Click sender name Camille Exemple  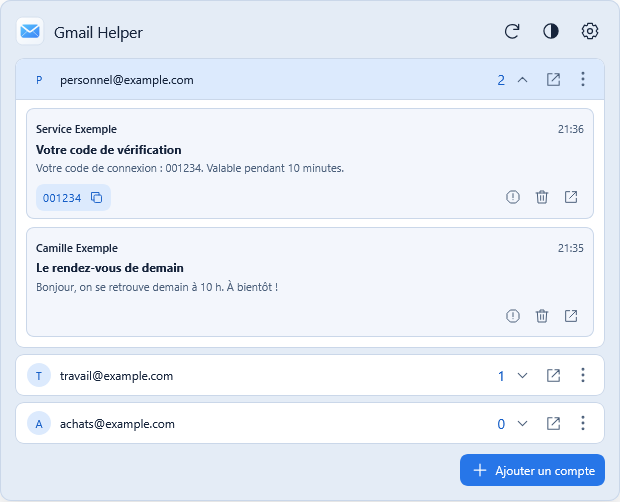[77, 248]
